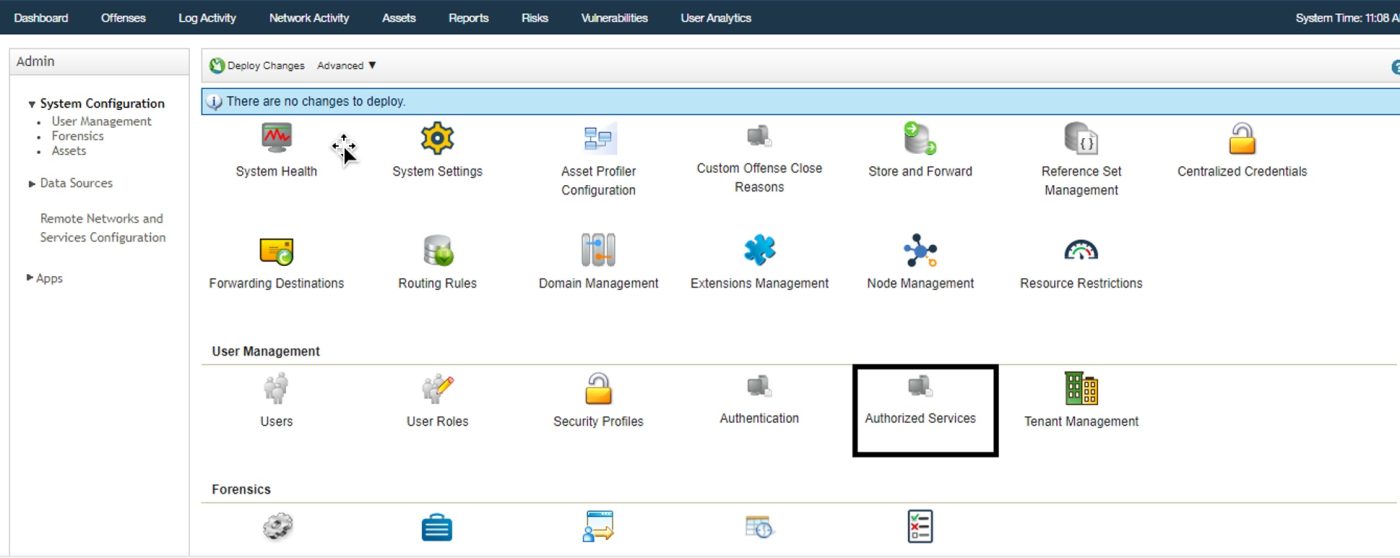Open the Authentication icon

[x=759, y=386]
